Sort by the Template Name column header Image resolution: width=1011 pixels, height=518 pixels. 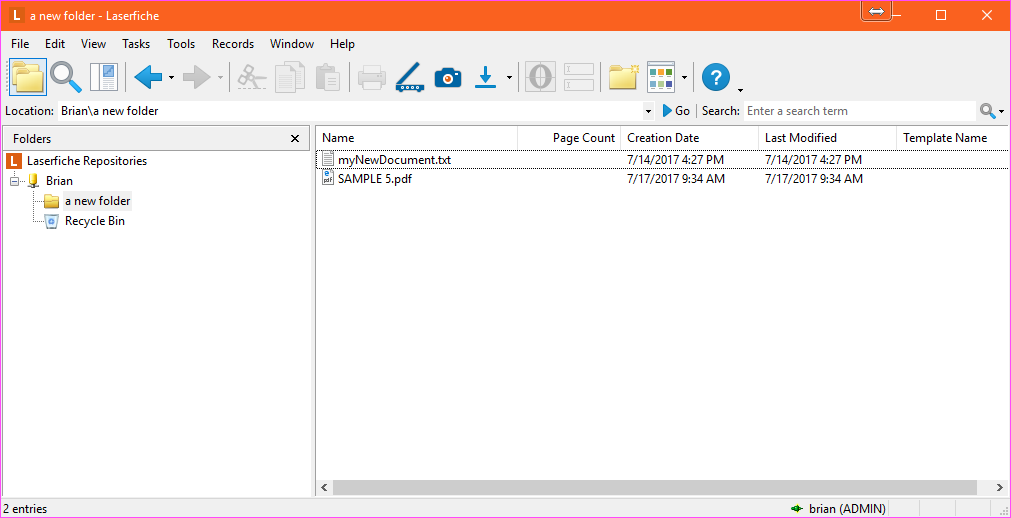click(x=953, y=137)
